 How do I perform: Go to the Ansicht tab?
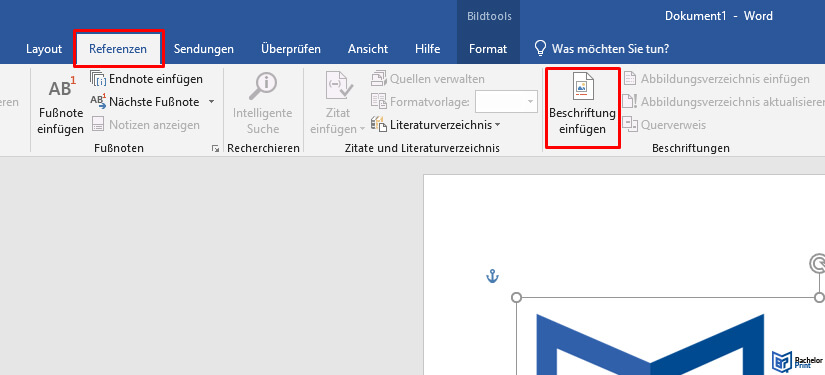point(368,49)
